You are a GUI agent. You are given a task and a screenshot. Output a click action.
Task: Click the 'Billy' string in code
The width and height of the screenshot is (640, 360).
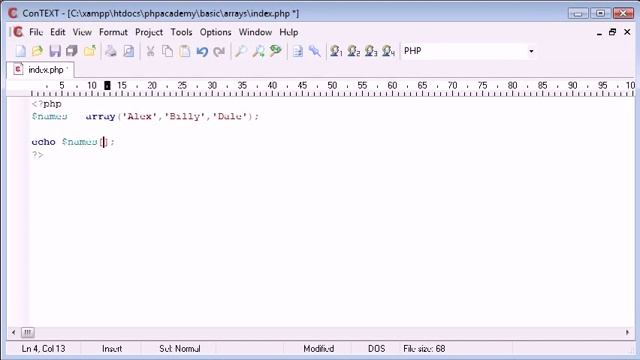click(x=184, y=116)
